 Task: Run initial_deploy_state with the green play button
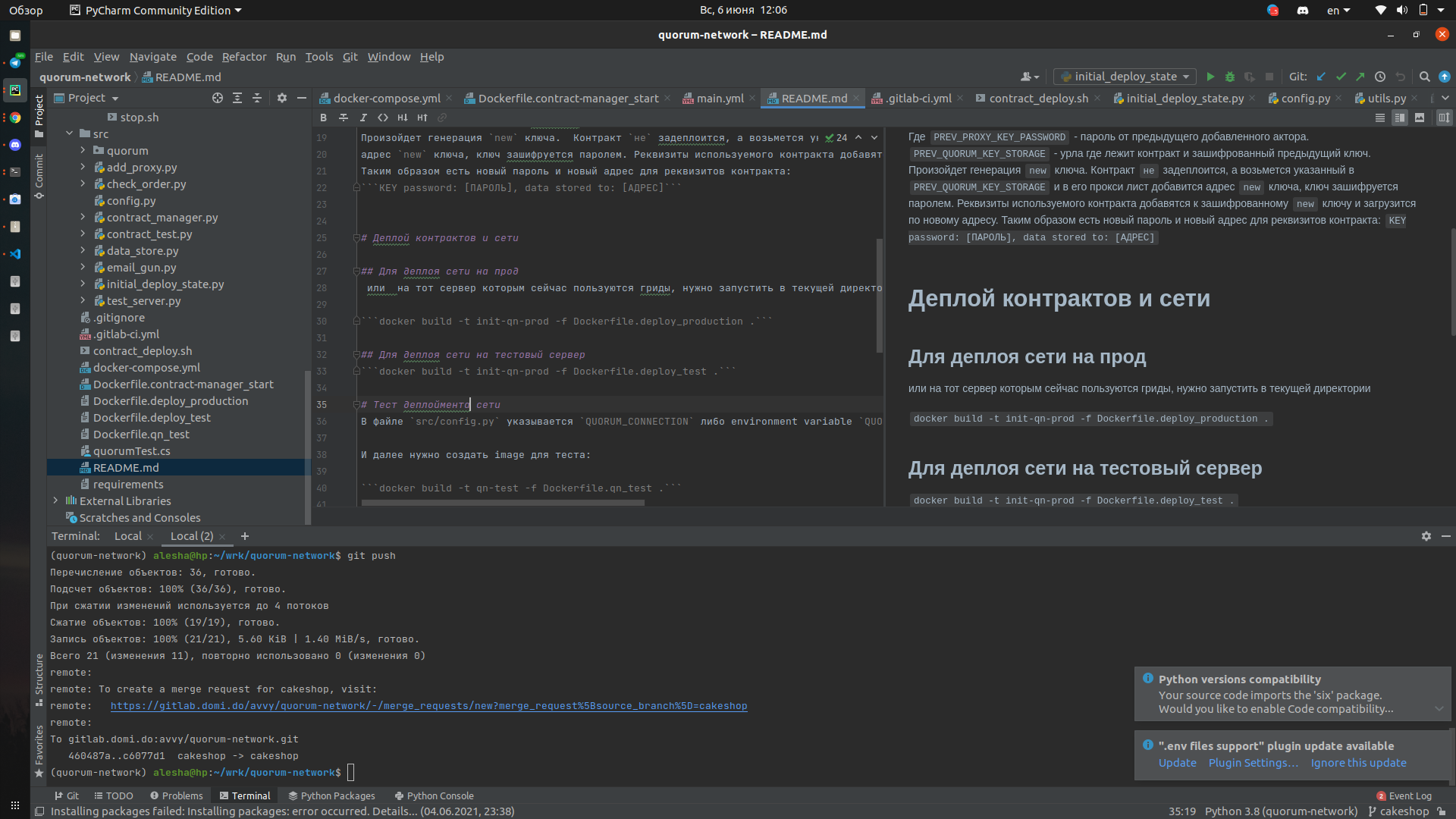pos(1210,77)
